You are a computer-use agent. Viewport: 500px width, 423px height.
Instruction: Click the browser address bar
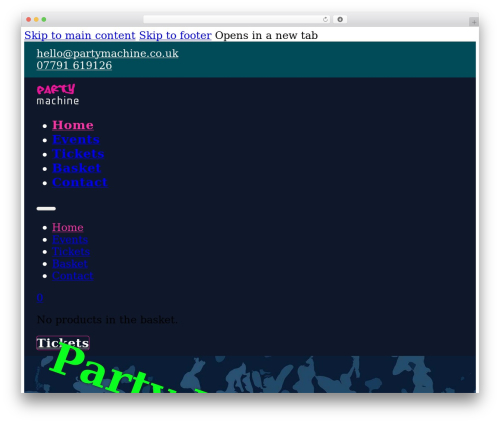pyautogui.click(x=236, y=20)
